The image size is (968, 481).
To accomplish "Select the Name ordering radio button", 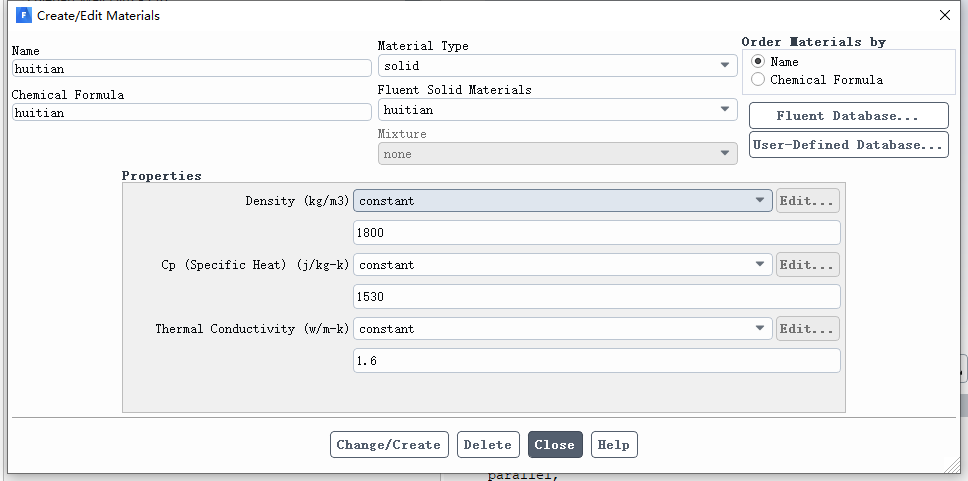I will tap(758, 62).
